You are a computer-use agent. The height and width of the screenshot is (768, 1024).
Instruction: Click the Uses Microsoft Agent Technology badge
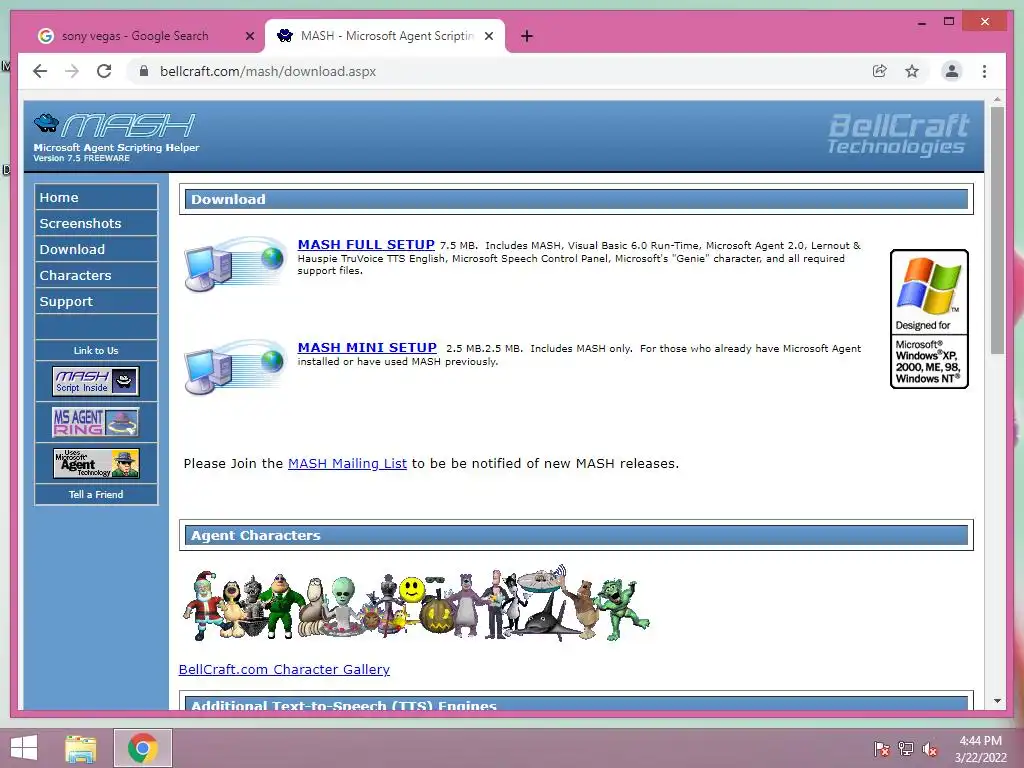click(x=95, y=463)
